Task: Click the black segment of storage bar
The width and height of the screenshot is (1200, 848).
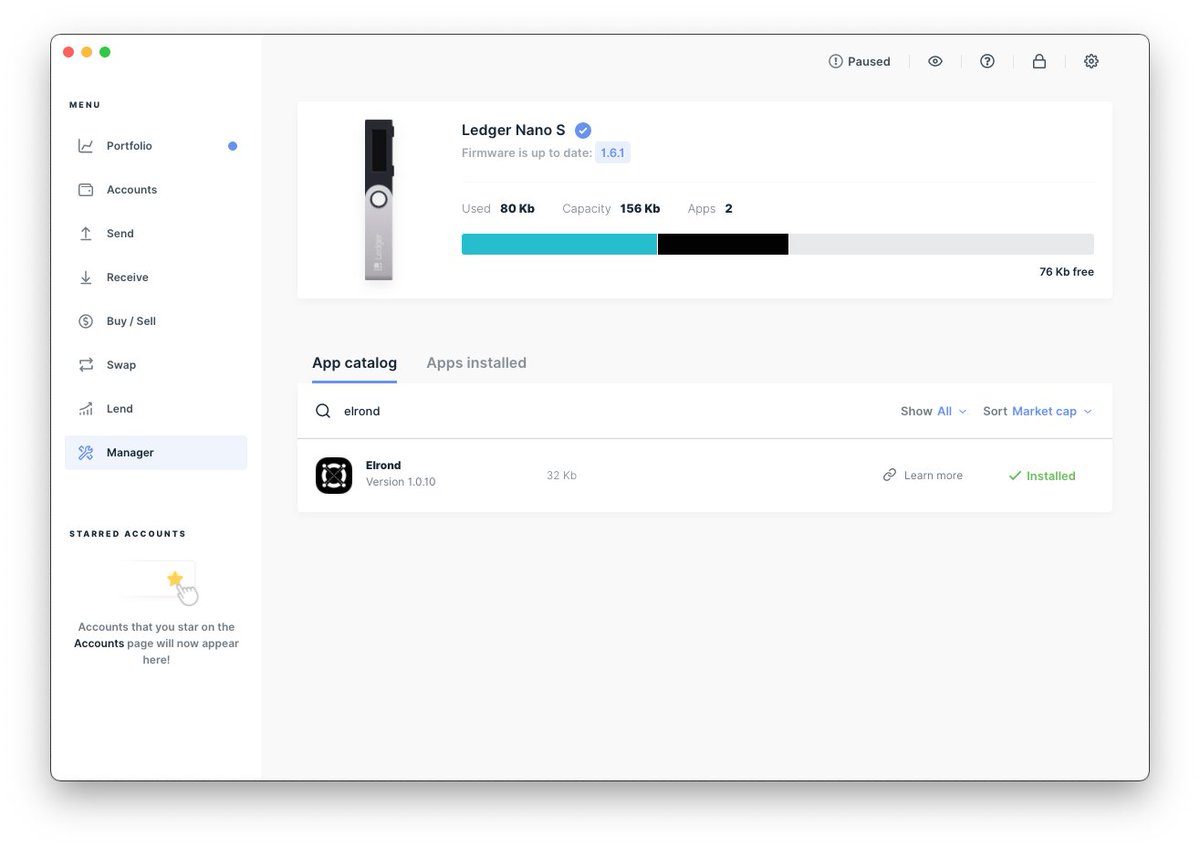Action: point(723,244)
